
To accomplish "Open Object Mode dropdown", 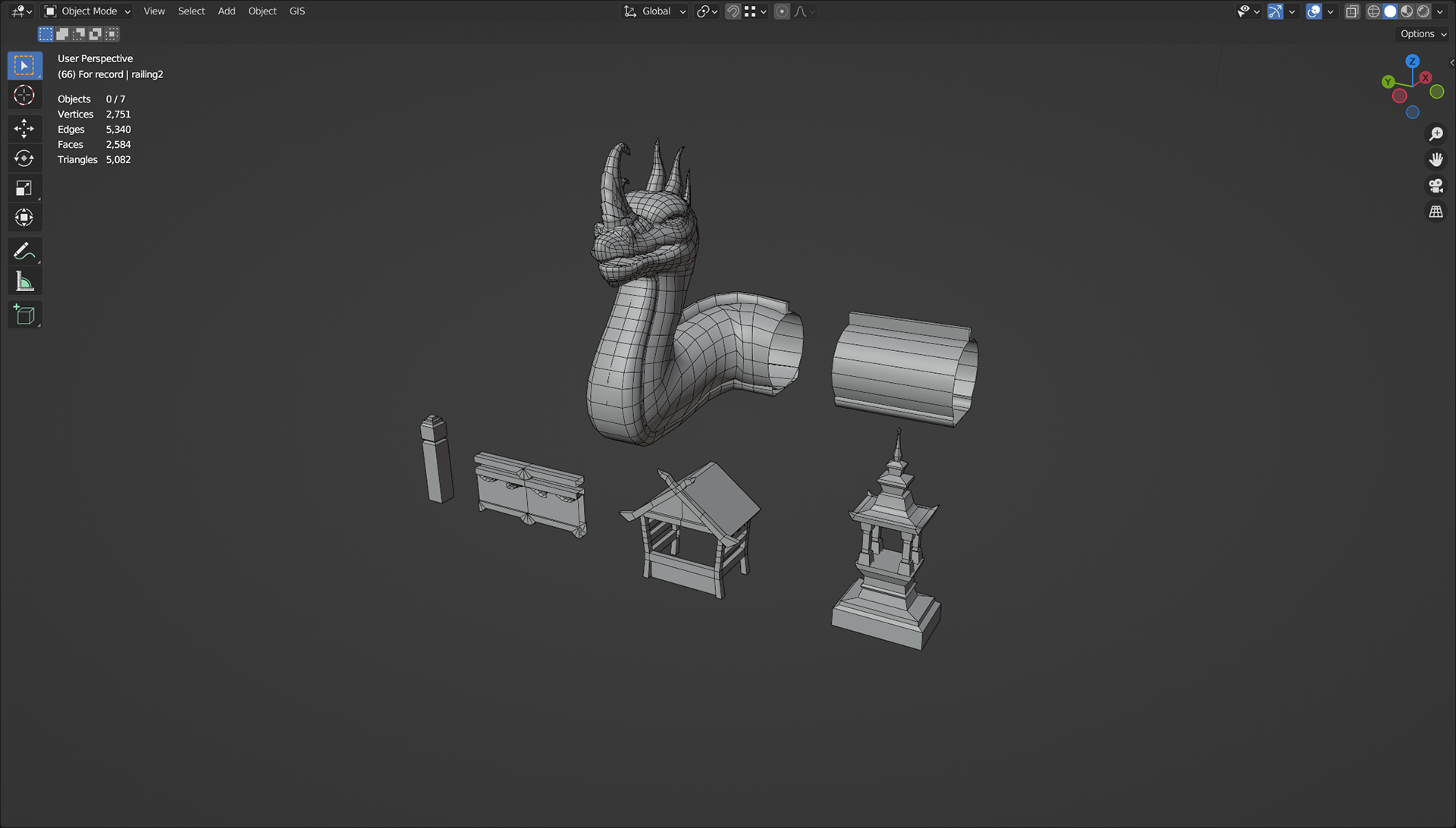I will tap(87, 11).
